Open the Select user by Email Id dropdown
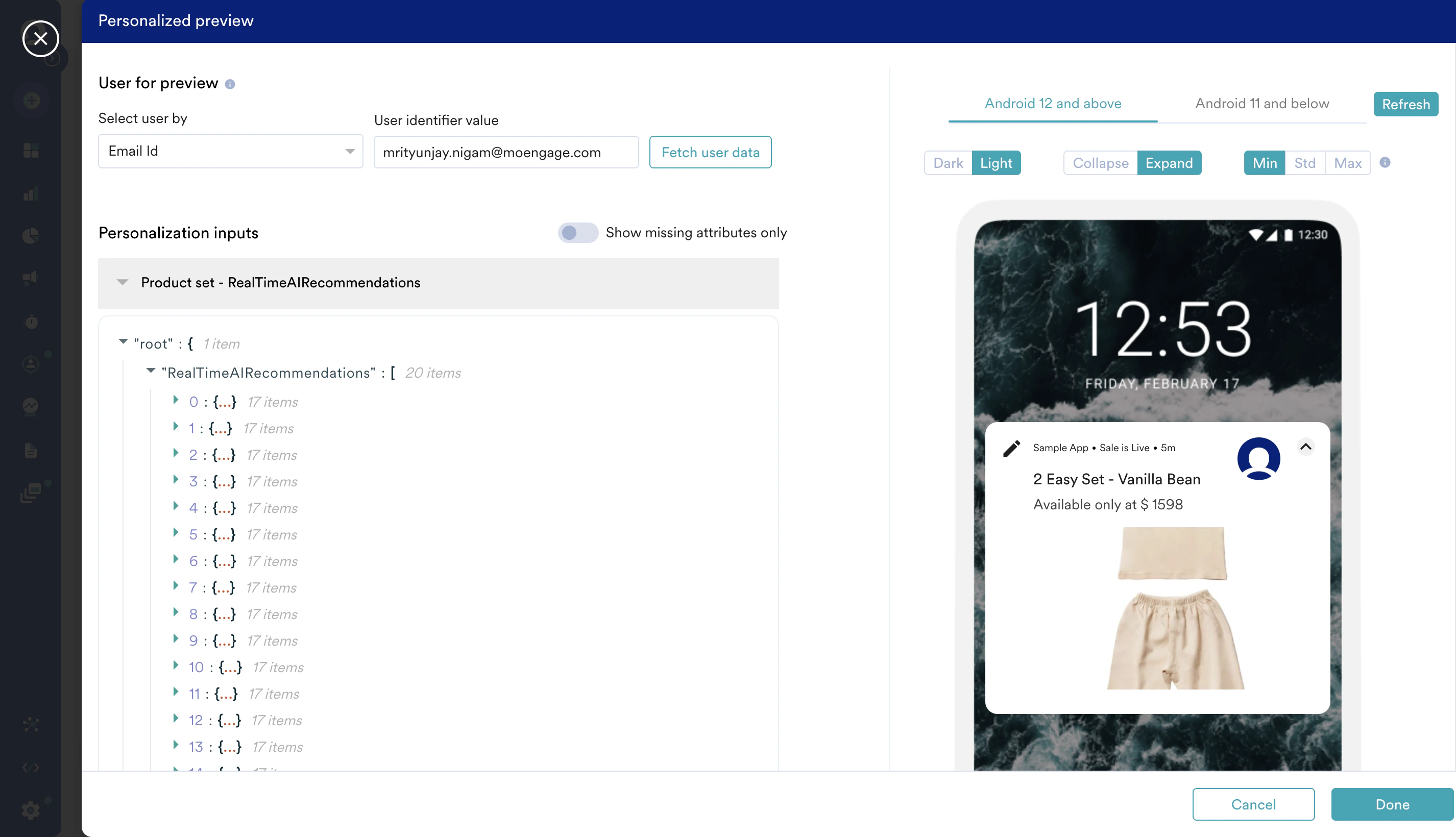 pos(230,151)
